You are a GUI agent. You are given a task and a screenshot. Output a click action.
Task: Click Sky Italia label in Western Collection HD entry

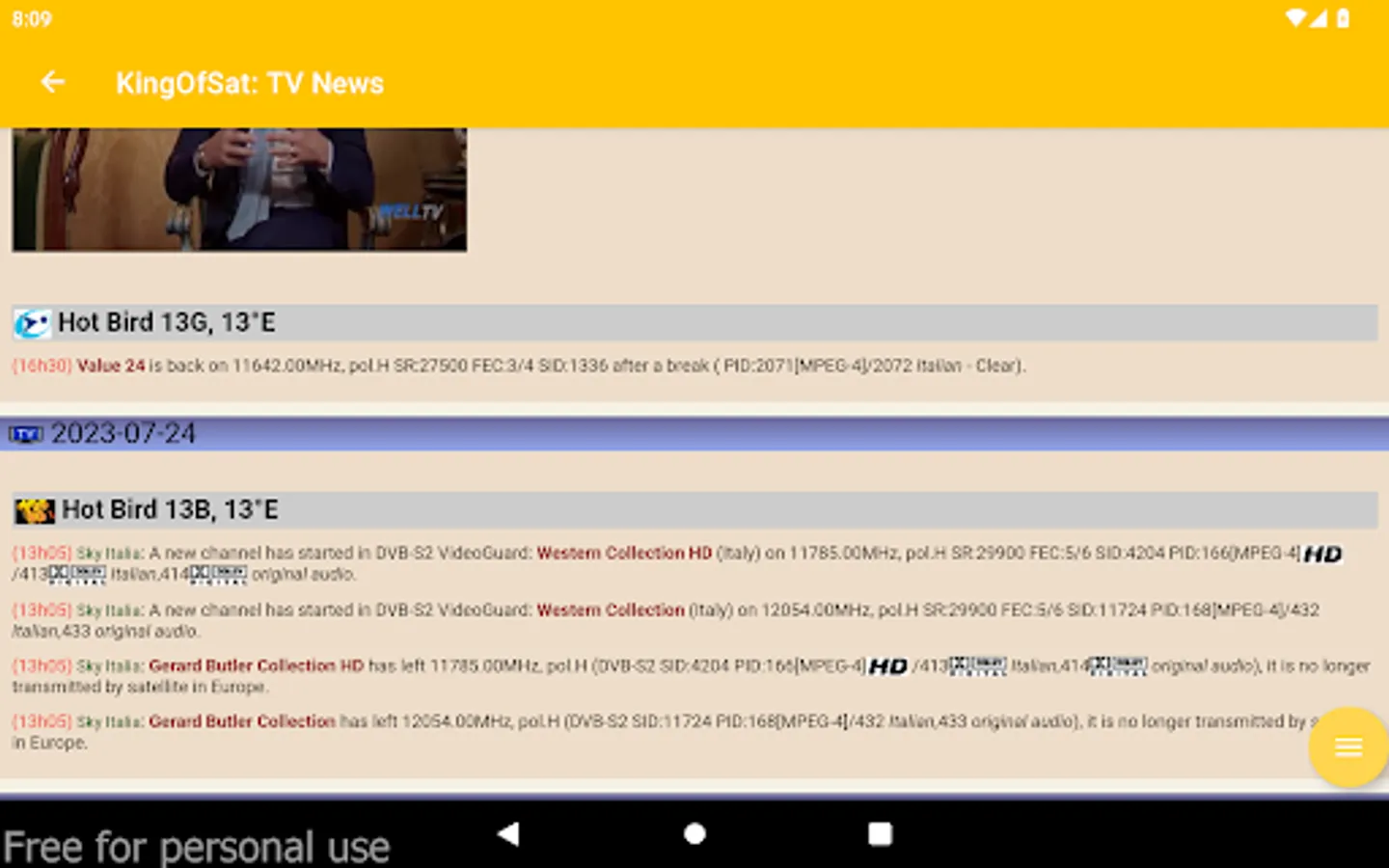point(111,553)
